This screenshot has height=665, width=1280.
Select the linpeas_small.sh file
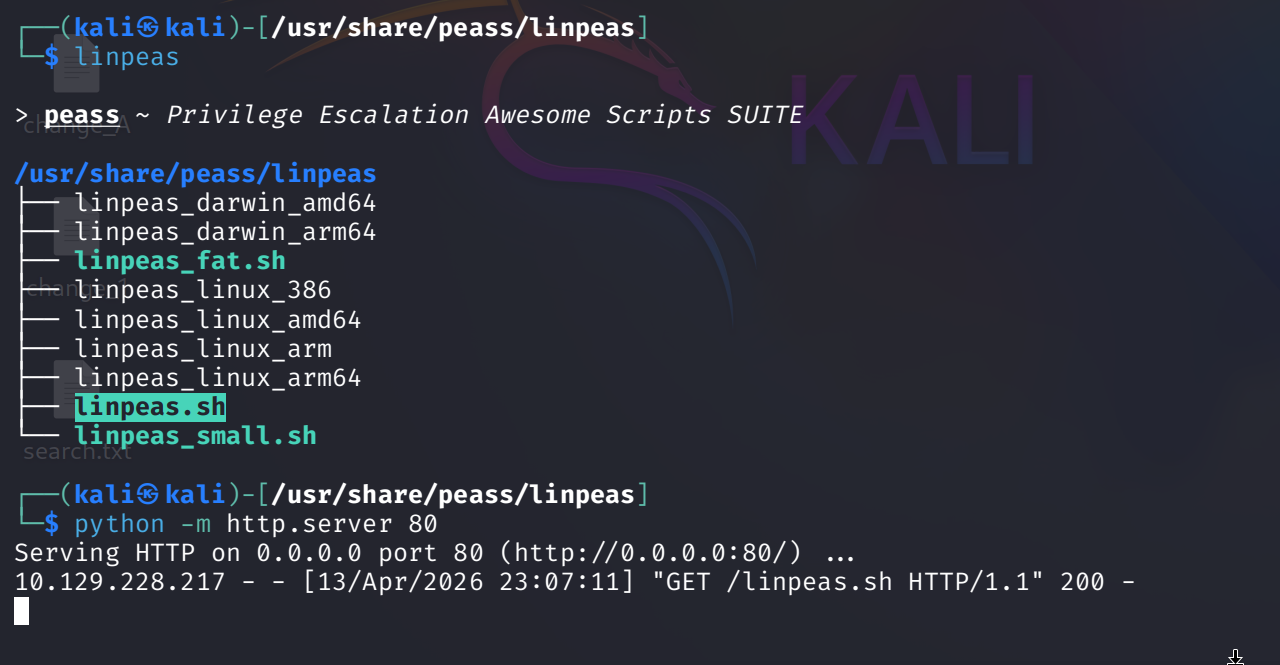195,436
